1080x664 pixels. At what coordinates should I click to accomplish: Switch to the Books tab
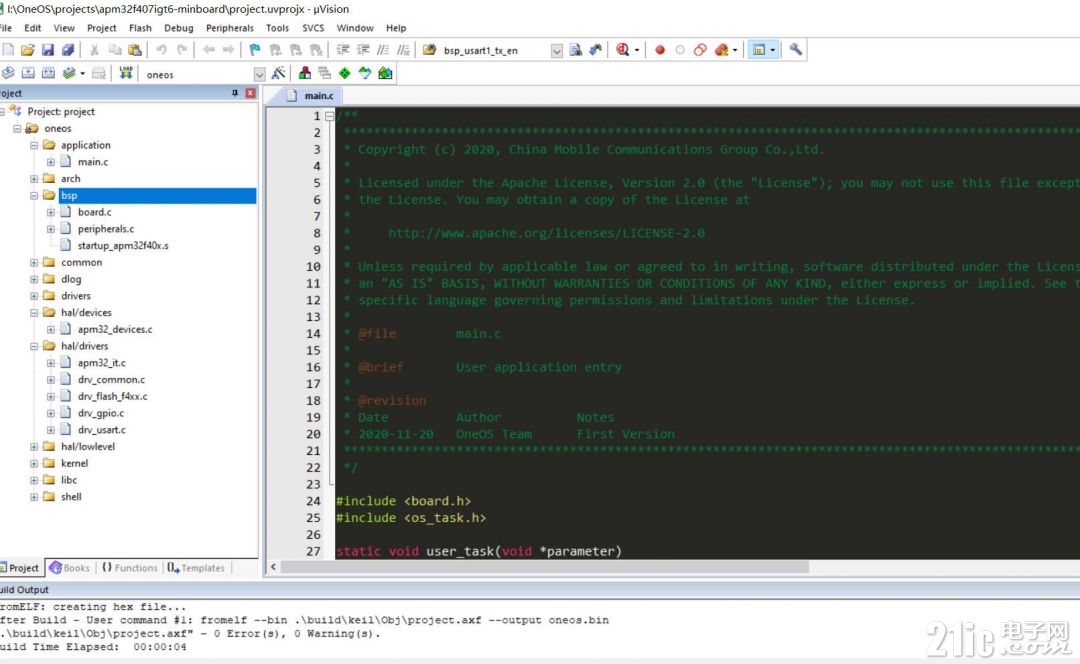(x=70, y=568)
